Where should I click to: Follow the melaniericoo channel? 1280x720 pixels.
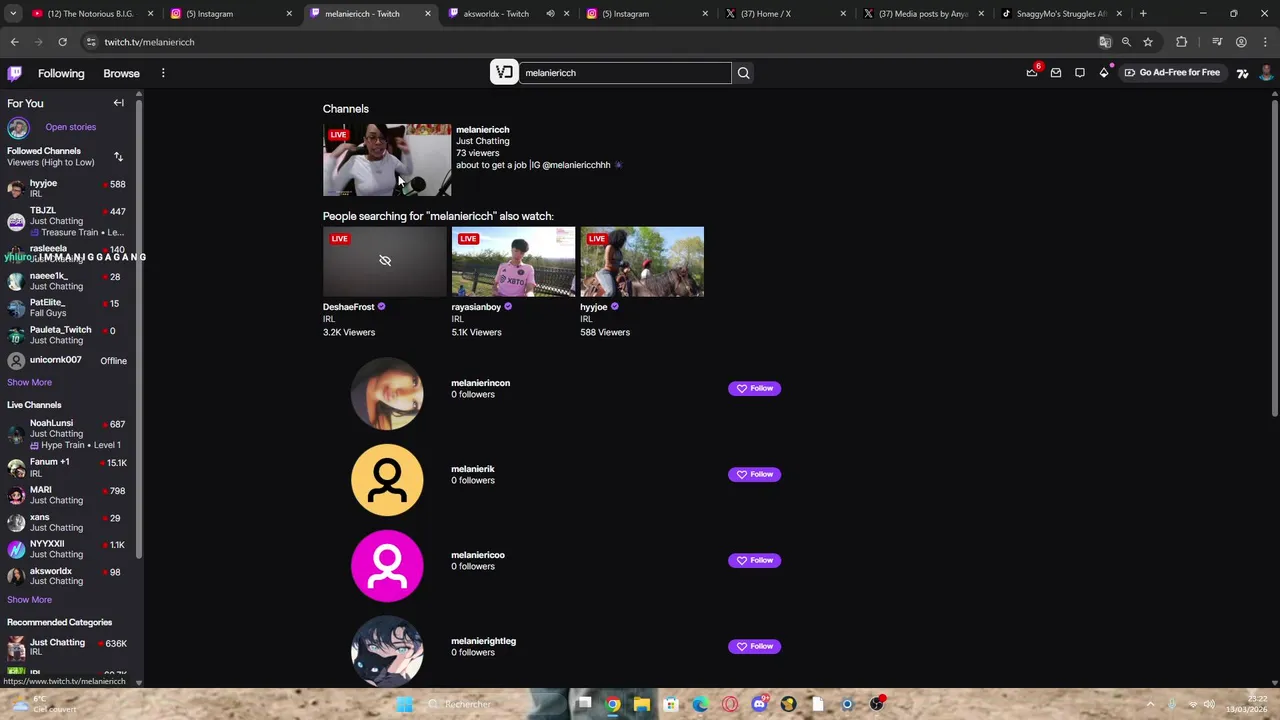pos(754,560)
